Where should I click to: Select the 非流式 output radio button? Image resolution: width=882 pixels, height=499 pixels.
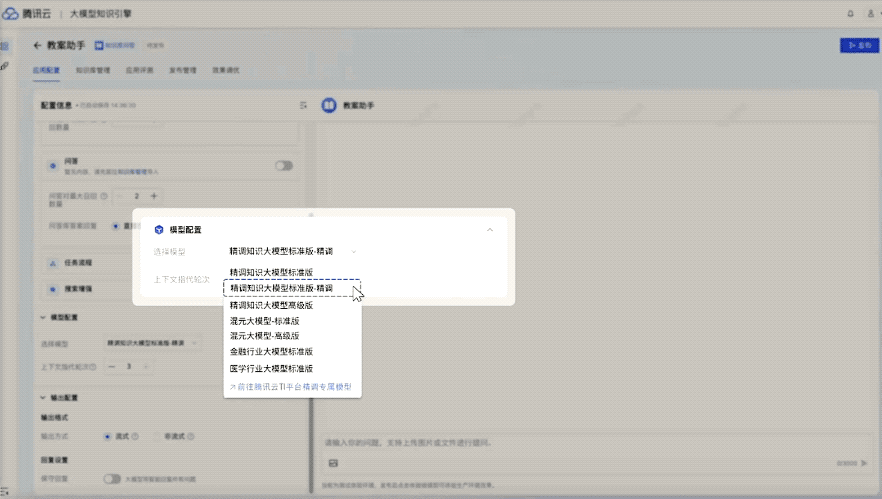157,437
